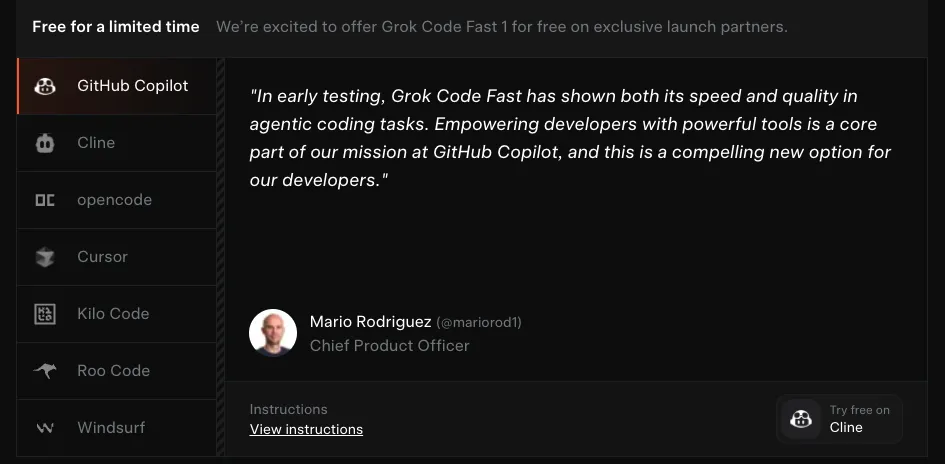Click the @mariorod1 handle
945x464 pixels.
[x=479, y=323]
